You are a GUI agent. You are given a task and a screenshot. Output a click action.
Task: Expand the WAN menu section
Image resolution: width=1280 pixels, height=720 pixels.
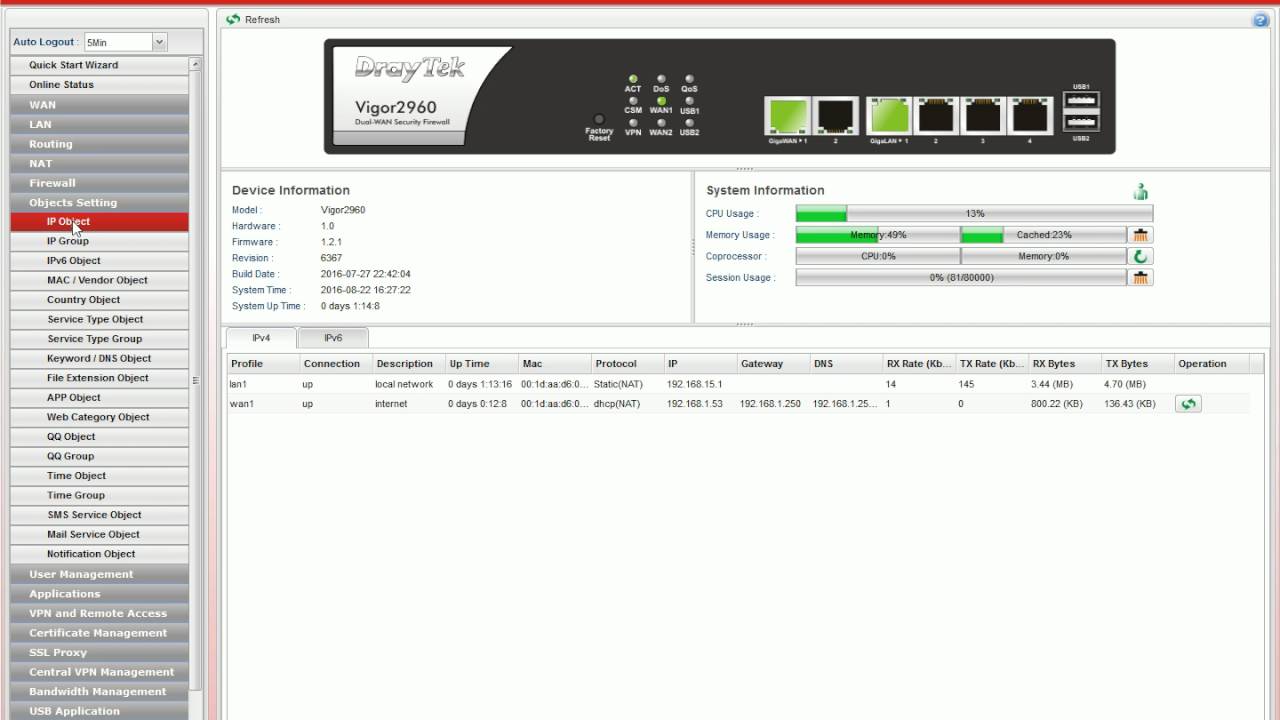[x=99, y=104]
